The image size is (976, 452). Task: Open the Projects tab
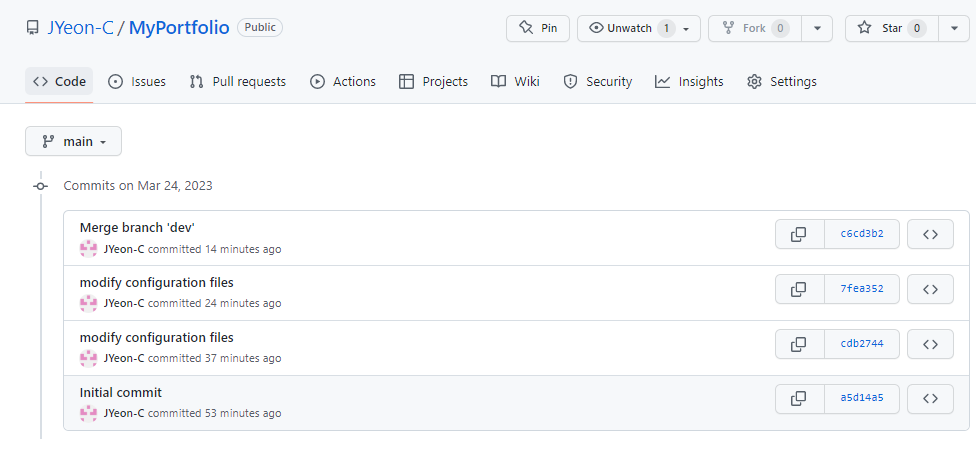tap(433, 82)
